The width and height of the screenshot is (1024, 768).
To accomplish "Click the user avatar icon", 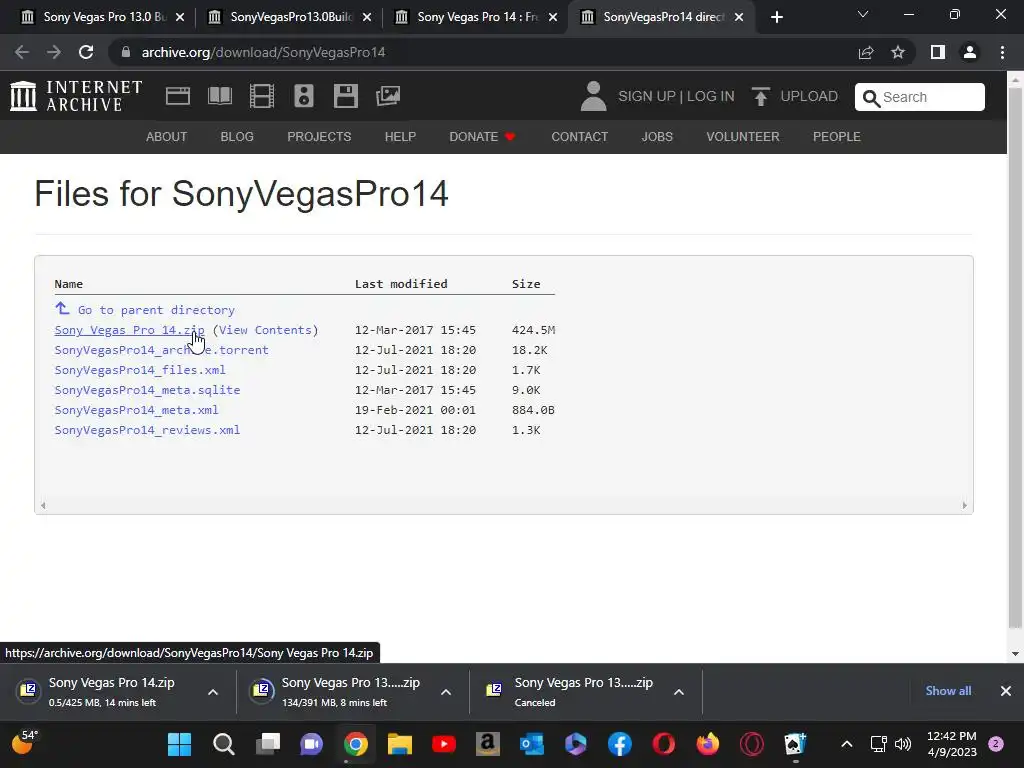I will 593,96.
